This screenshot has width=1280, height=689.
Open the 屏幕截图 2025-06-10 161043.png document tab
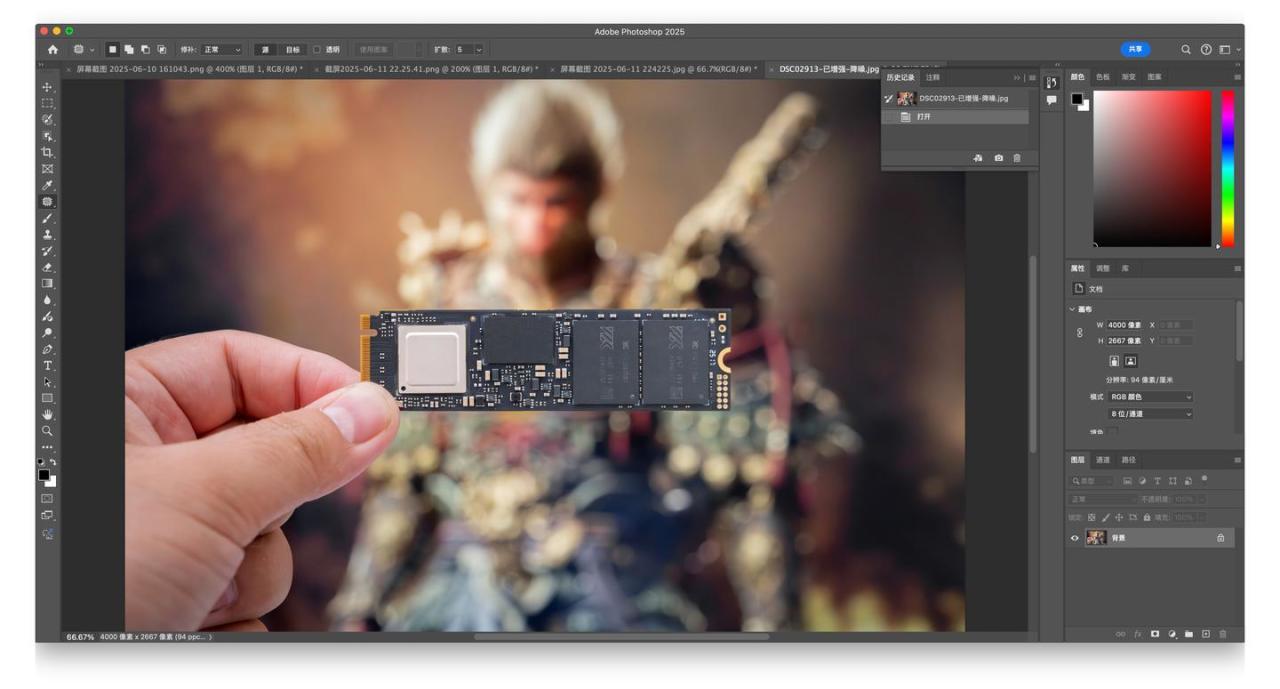185,69
